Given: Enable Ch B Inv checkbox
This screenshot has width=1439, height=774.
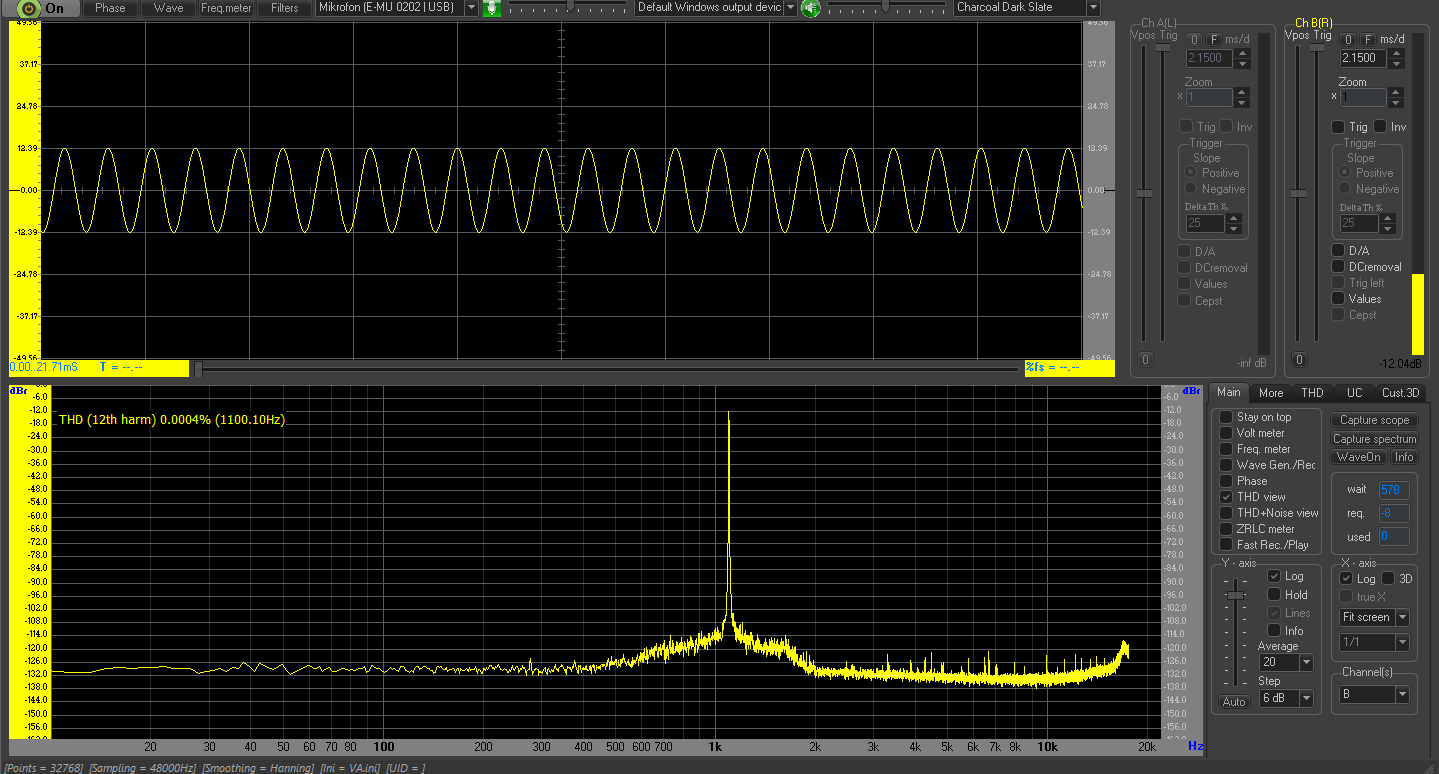Looking at the screenshot, I should pos(1380,127).
